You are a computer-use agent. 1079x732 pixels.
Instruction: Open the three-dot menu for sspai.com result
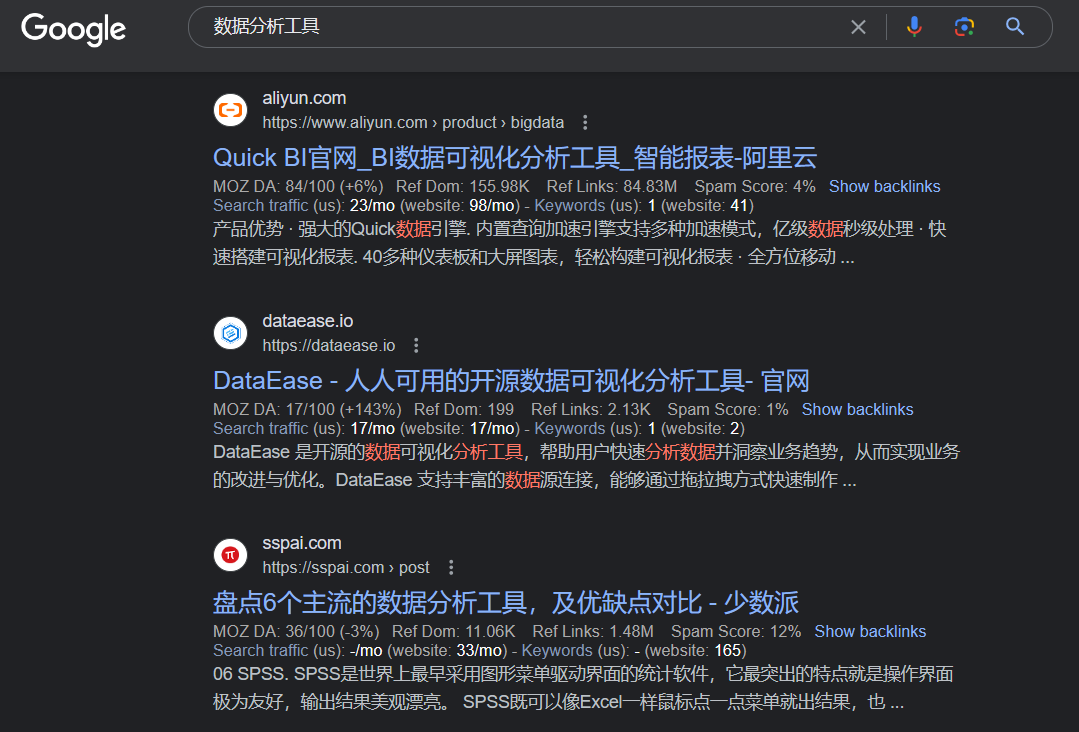[451, 568]
